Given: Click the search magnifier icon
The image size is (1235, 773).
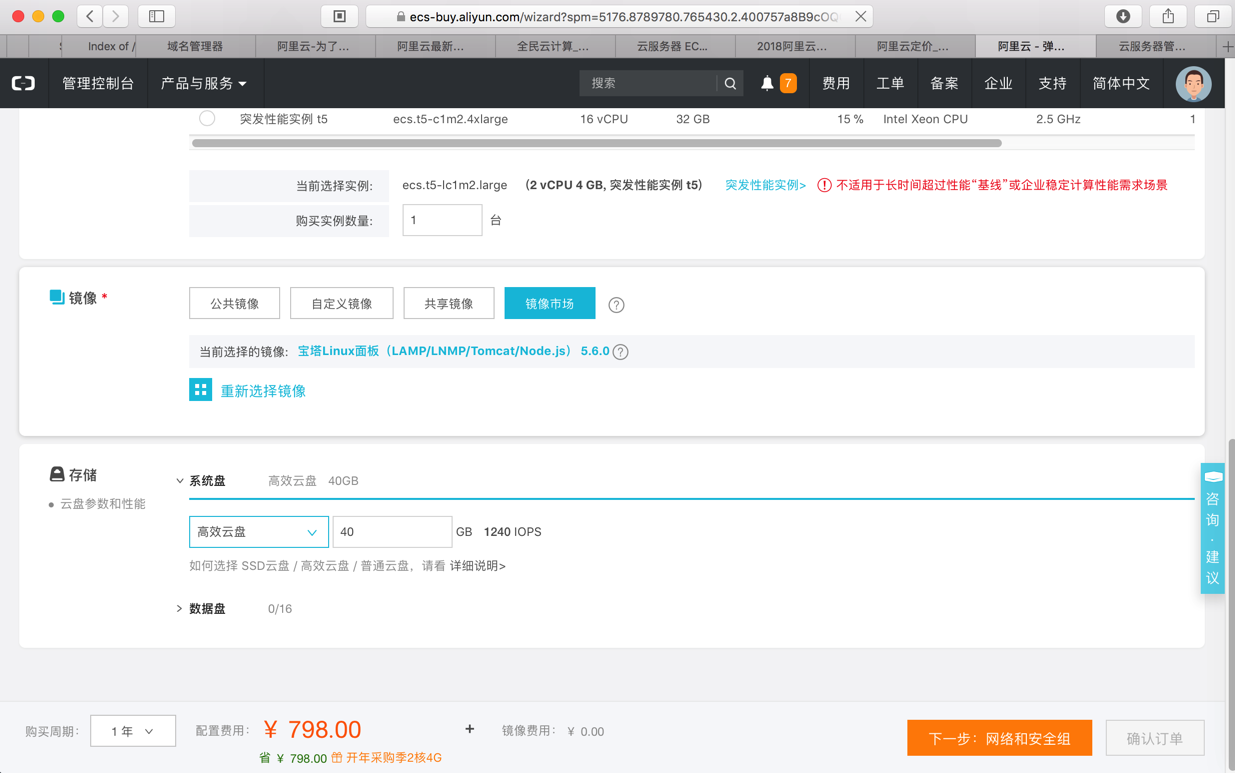Looking at the screenshot, I should (x=730, y=84).
